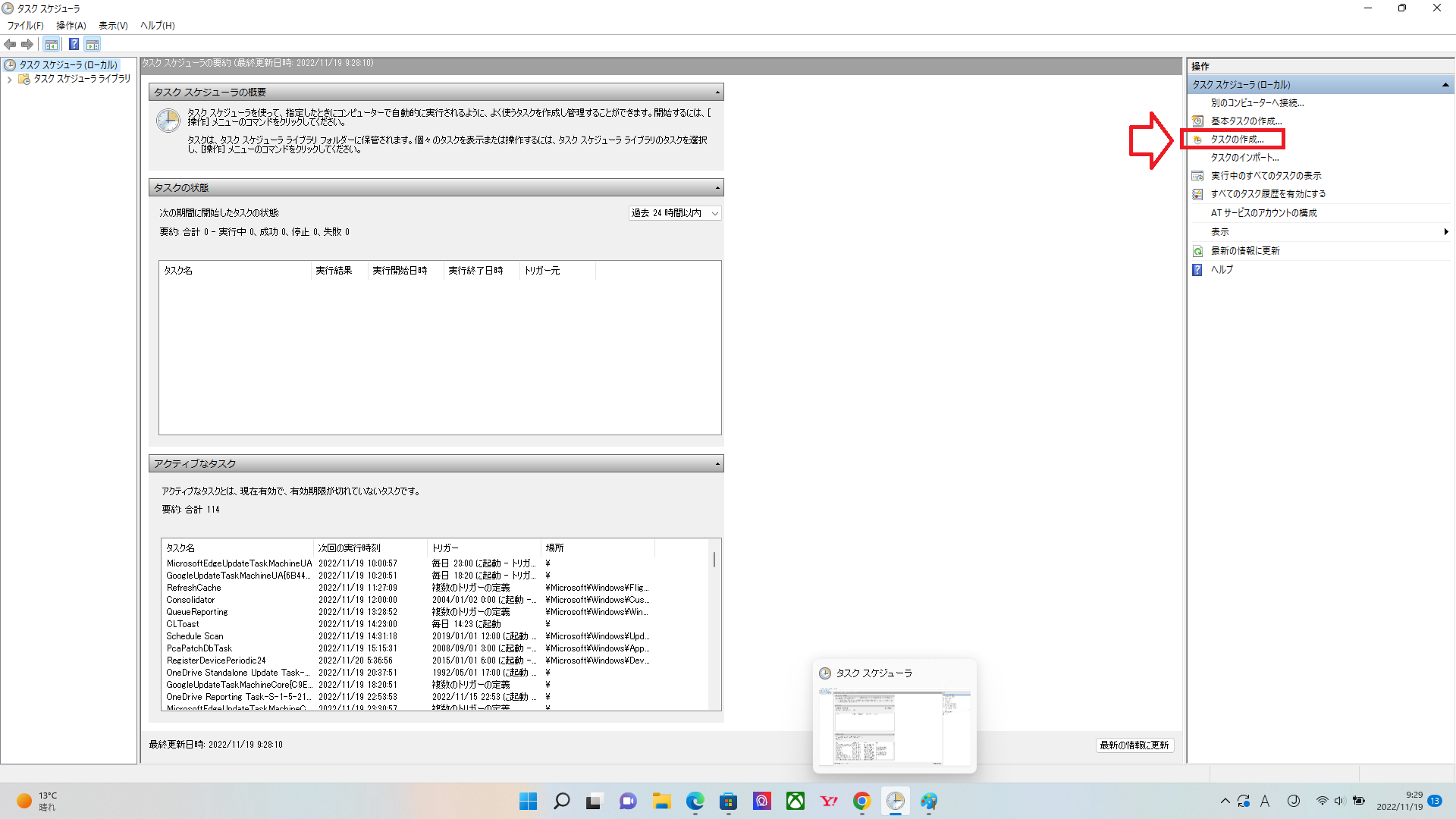The width and height of the screenshot is (1456, 819).
Task: Open the 操作(A) menu
Action: [71, 25]
